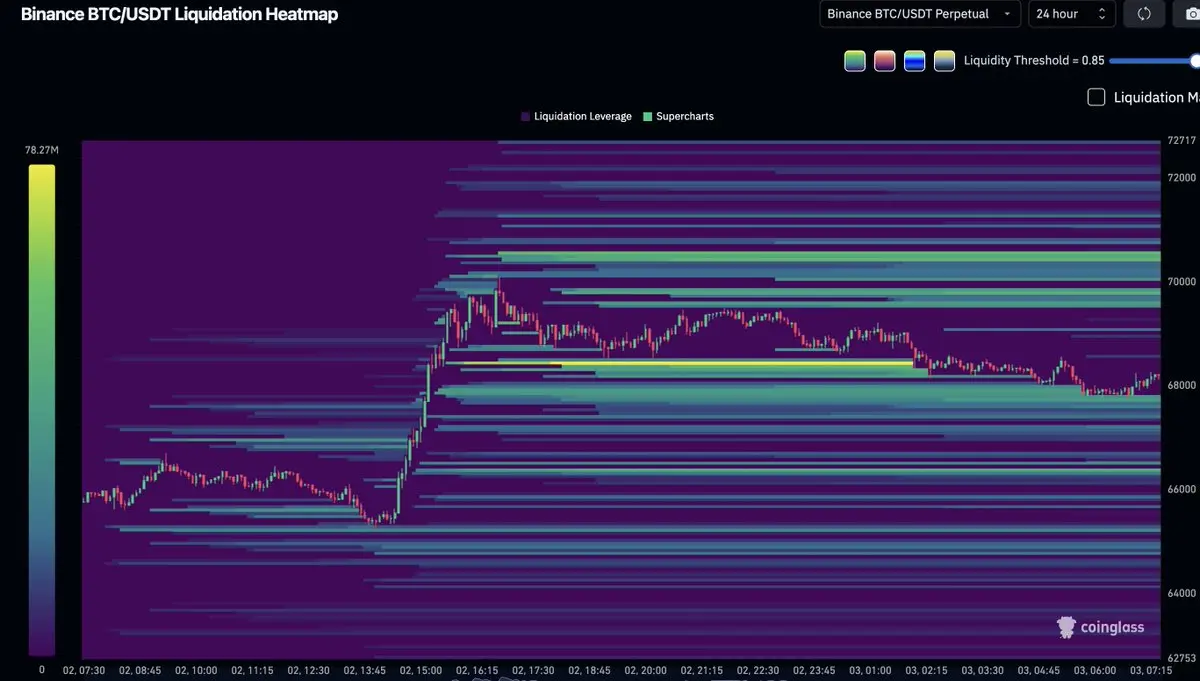Change the 24 hour timeframe selector
This screenshot has height=681, width=1200.
[x=1072, y=14]
